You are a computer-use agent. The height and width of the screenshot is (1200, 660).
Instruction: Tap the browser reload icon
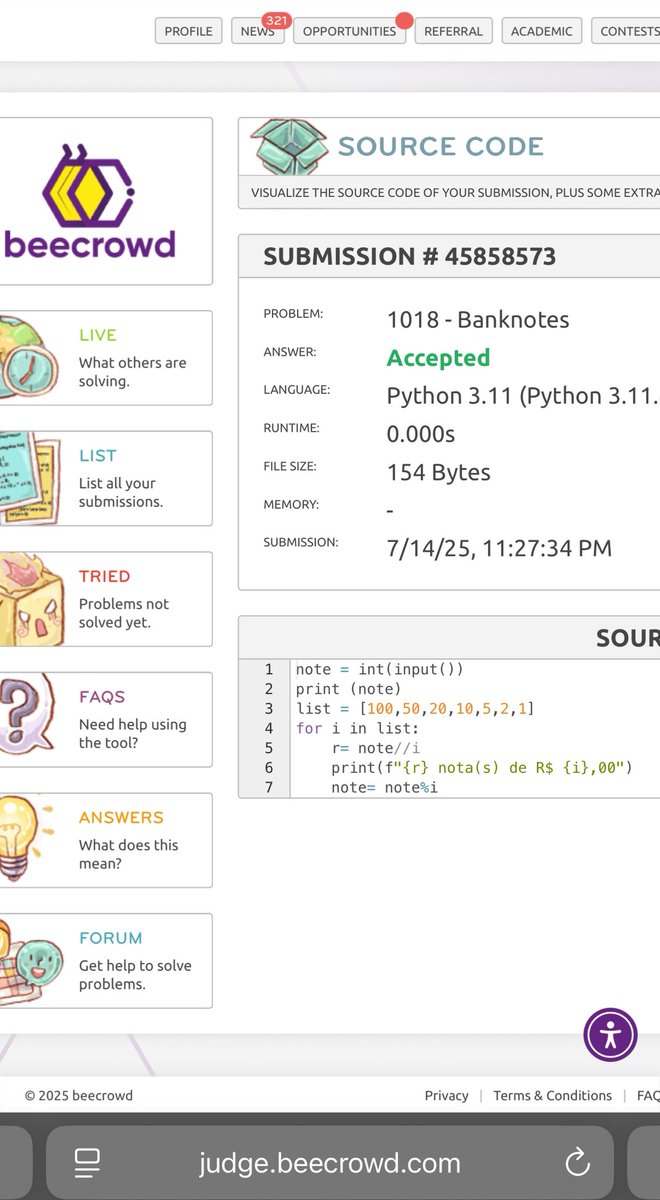click(x=577, y=1162)
